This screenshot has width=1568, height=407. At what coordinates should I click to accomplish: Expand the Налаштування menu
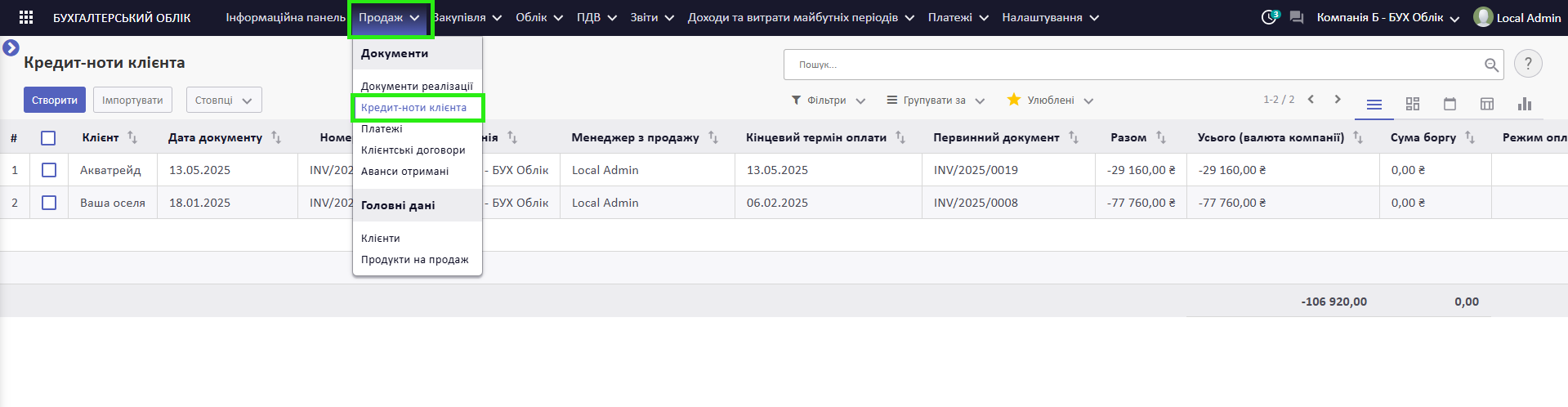[1050, 17]
